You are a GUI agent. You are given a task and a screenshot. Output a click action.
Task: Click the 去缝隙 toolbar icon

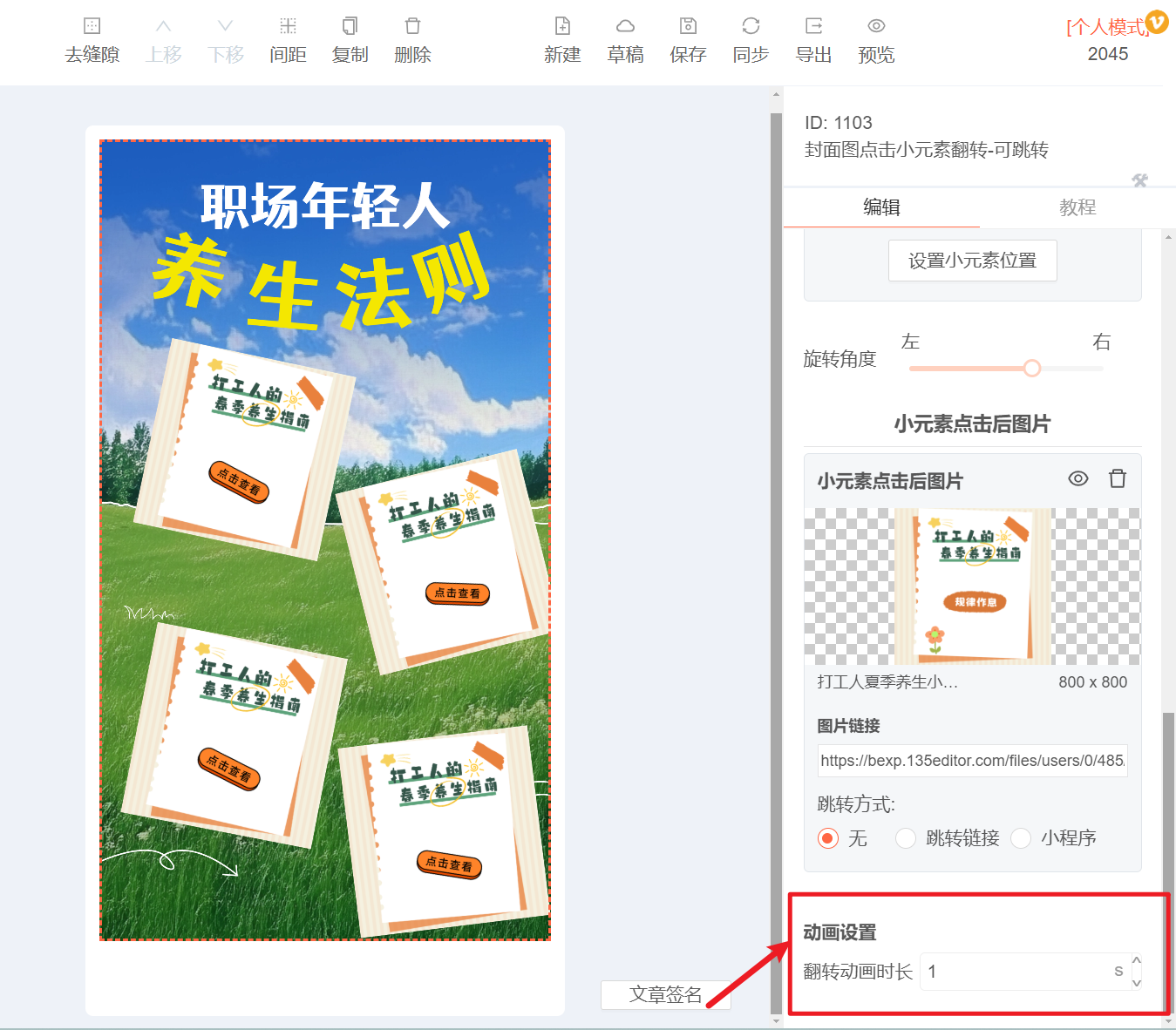tap(92, 26)
